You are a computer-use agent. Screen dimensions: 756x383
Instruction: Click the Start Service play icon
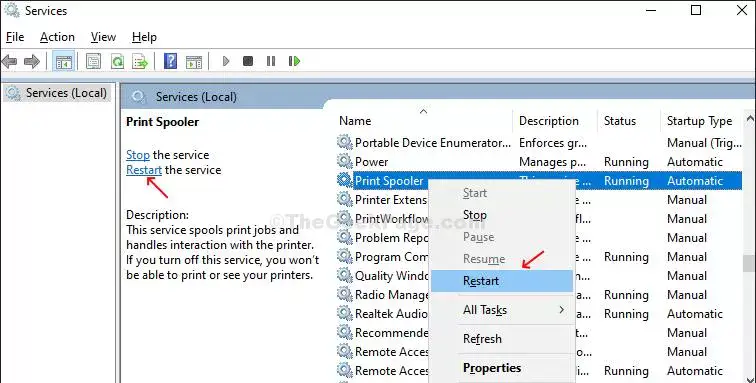click(x=226, y=61)
